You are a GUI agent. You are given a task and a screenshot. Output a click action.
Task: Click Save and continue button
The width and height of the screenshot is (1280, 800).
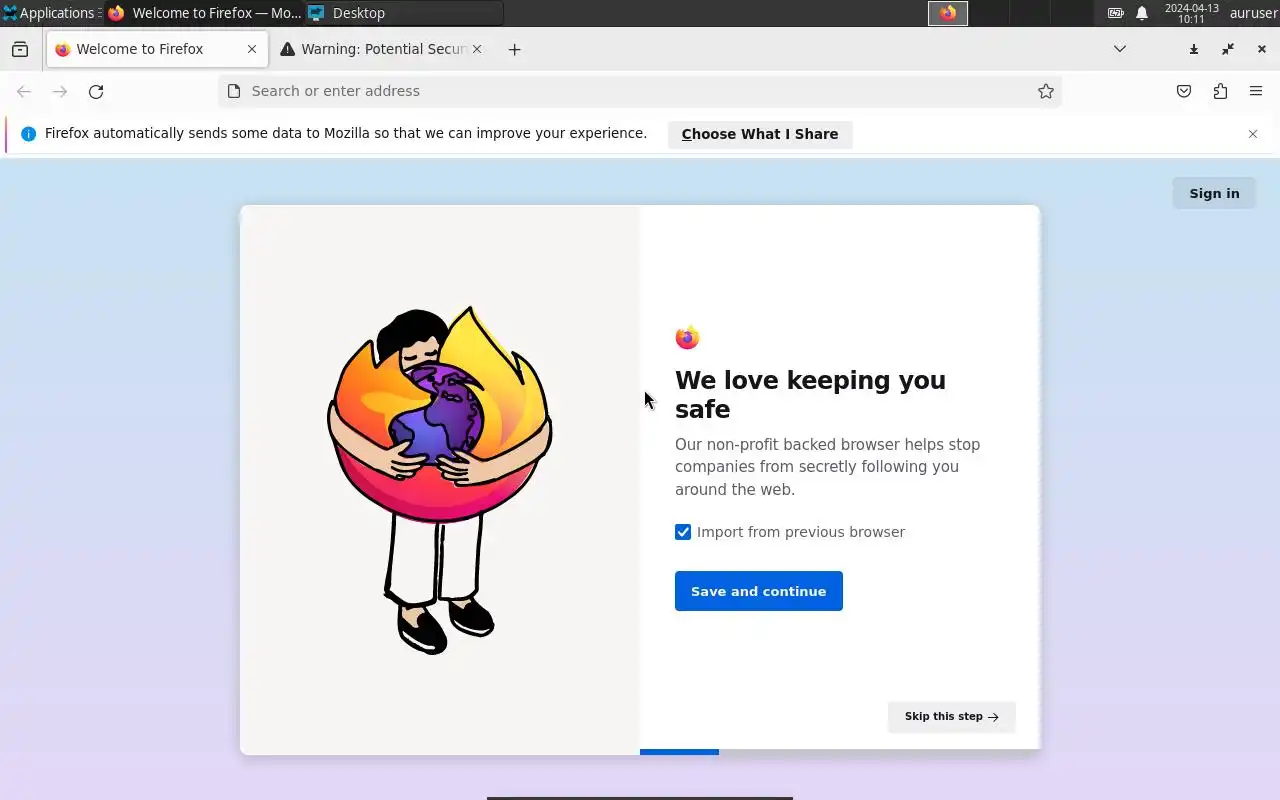click(759, 591)
